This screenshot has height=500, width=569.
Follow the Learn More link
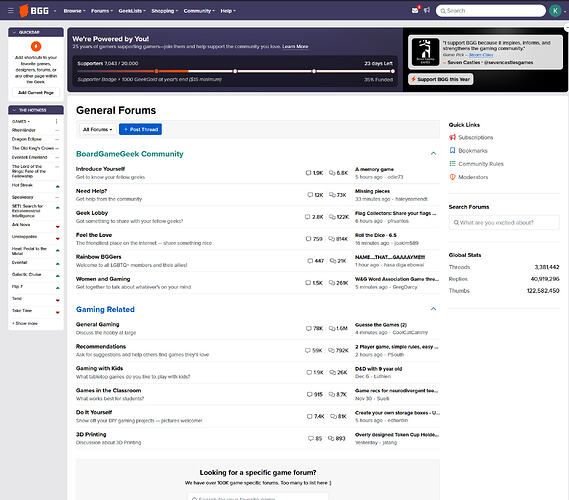click(295, 46)
